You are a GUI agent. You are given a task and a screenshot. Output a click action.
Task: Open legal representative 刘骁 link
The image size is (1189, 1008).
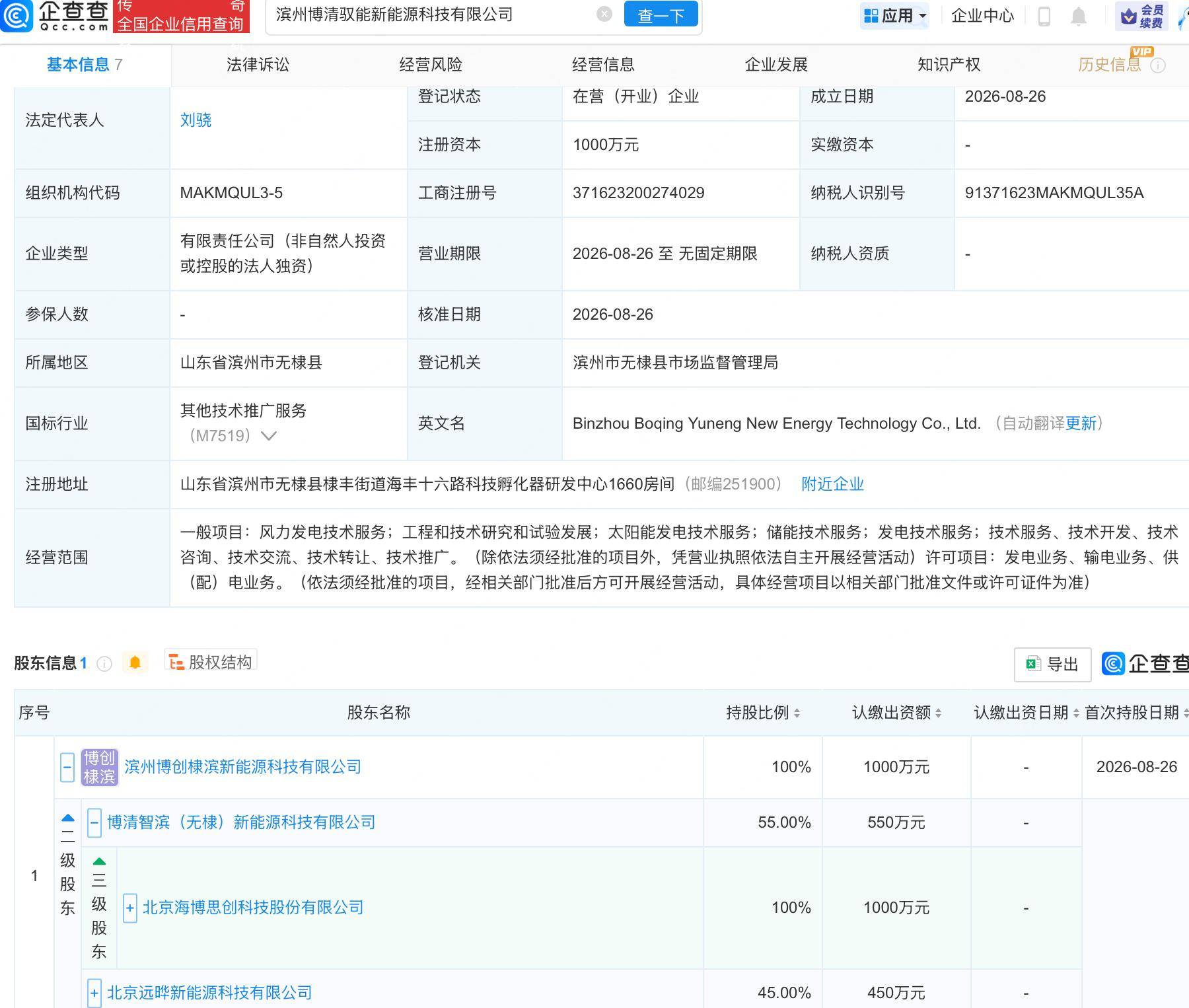(x=196, y=120)
